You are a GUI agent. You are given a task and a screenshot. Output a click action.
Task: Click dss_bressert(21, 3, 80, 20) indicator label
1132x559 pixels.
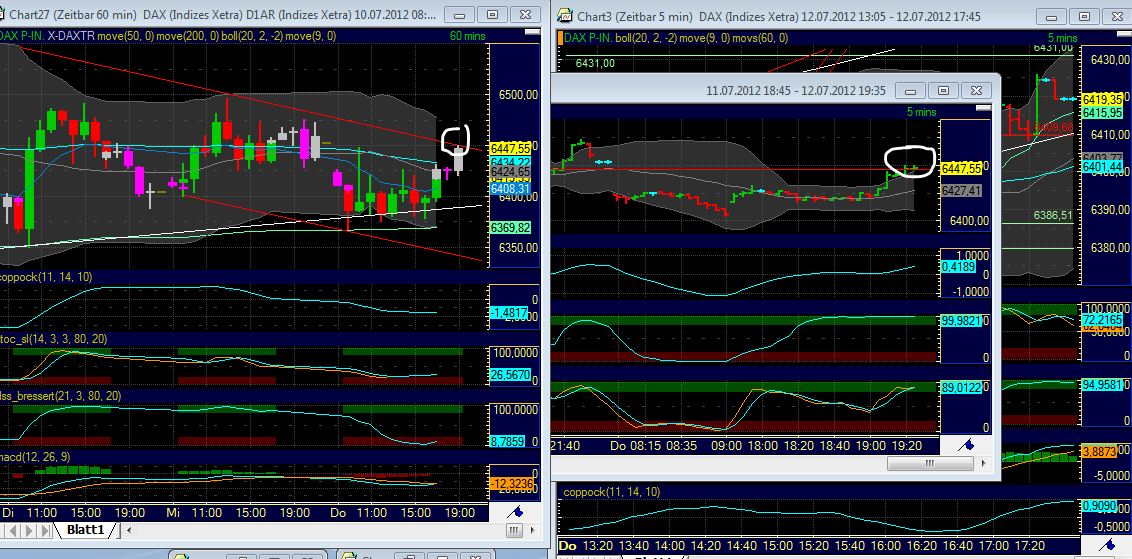pyautogui.click(x=60, y=396)
